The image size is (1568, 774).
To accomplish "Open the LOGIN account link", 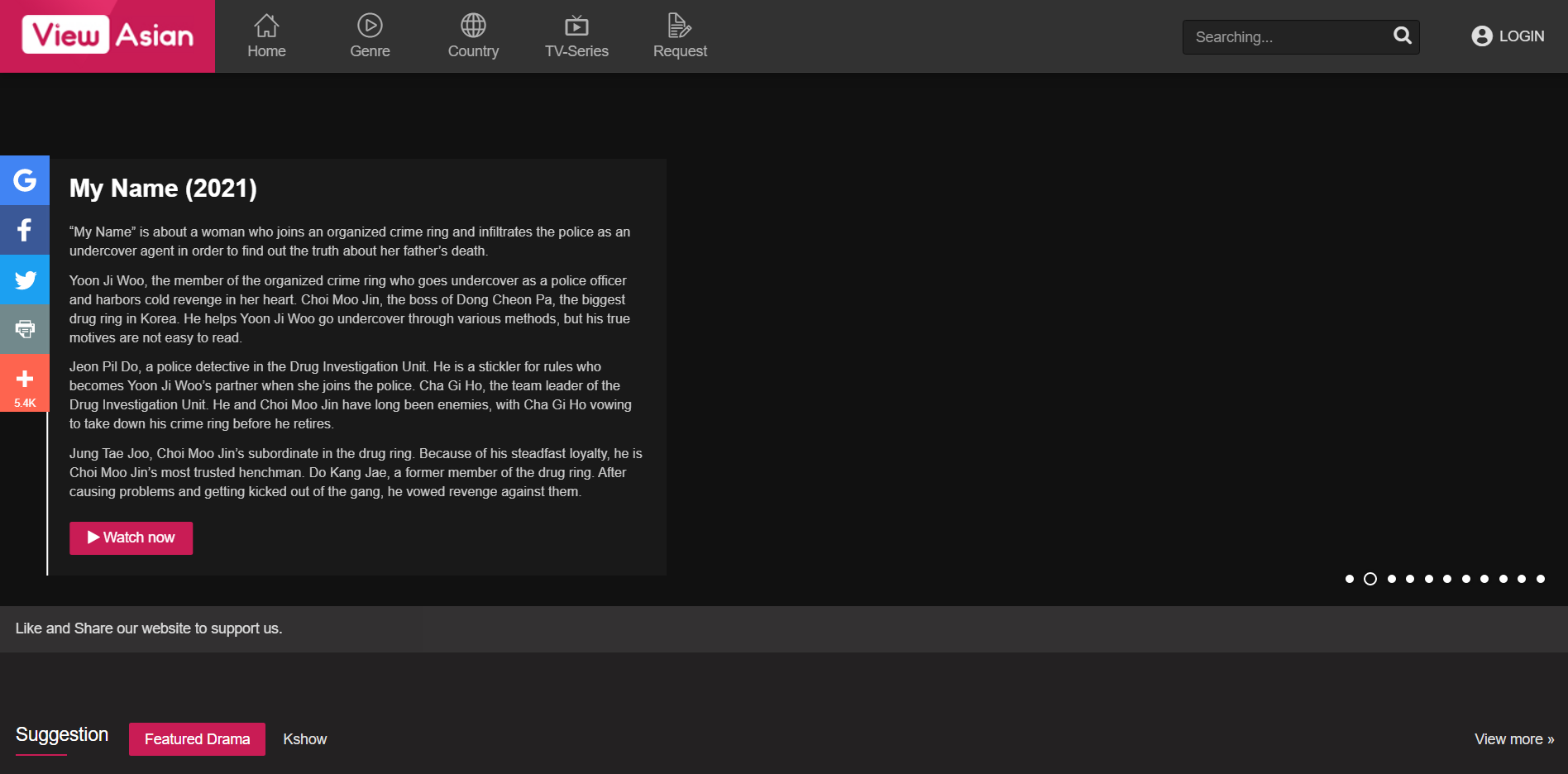I will pyautogui.click(x=1508, y=36).
